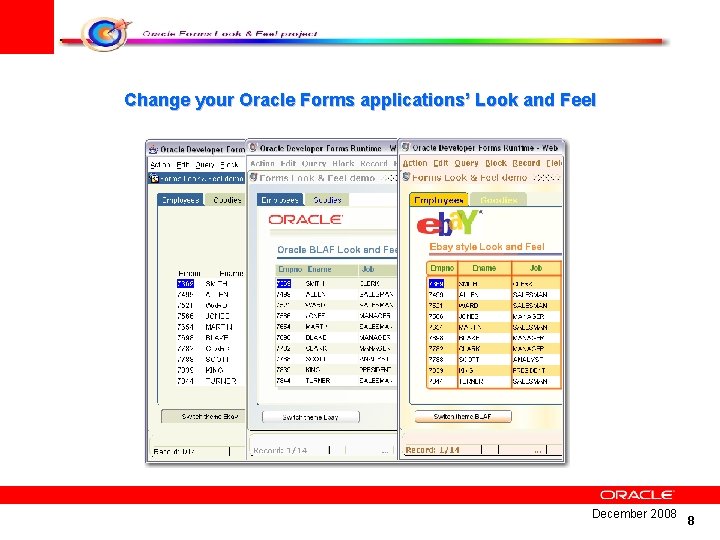Click the shield icon beside middle window's Forms demo title
720x540 pixels.
[x=253, y=177]
